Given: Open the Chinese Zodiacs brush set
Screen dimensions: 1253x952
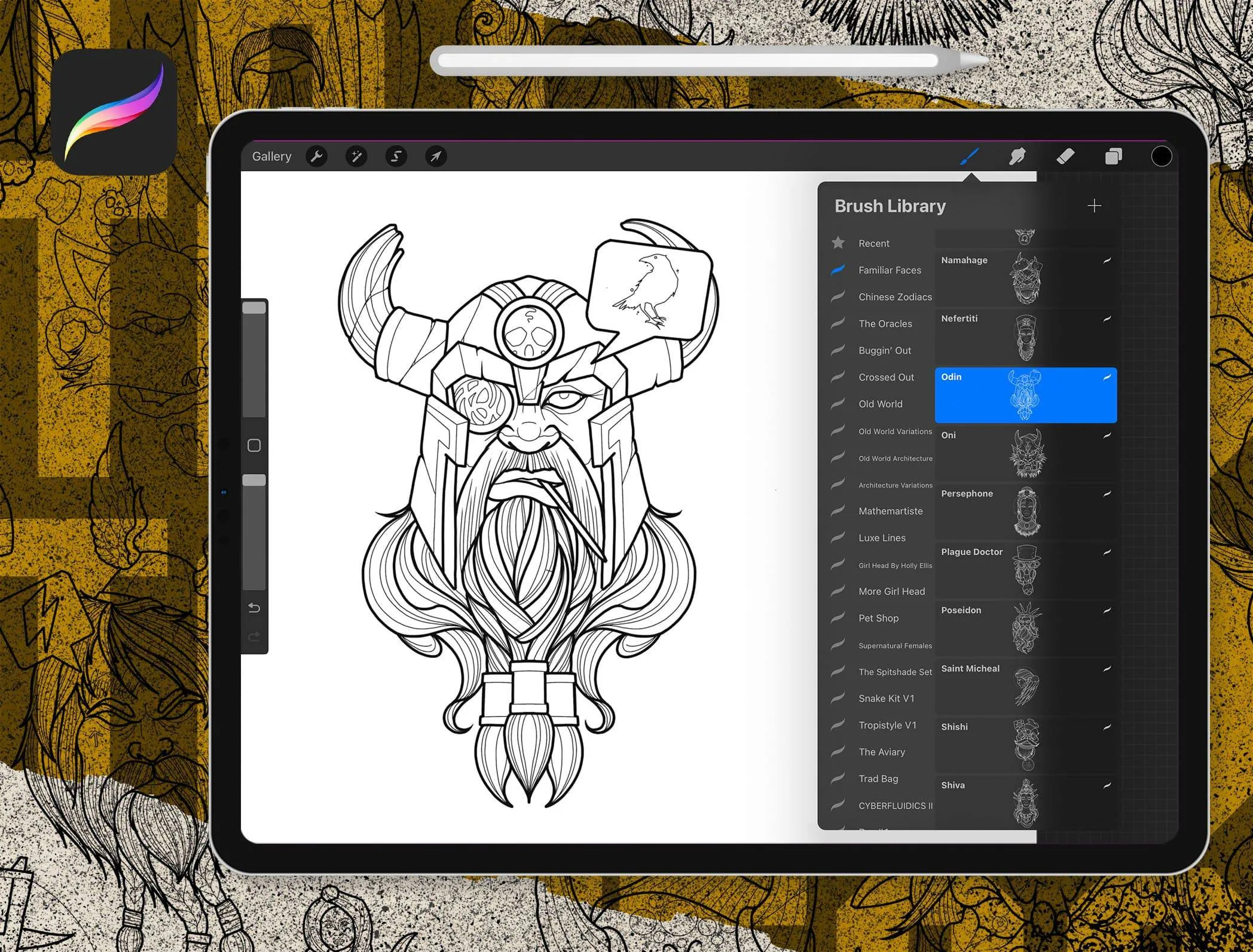Looking at the screenshot, I should click(894, 297).
